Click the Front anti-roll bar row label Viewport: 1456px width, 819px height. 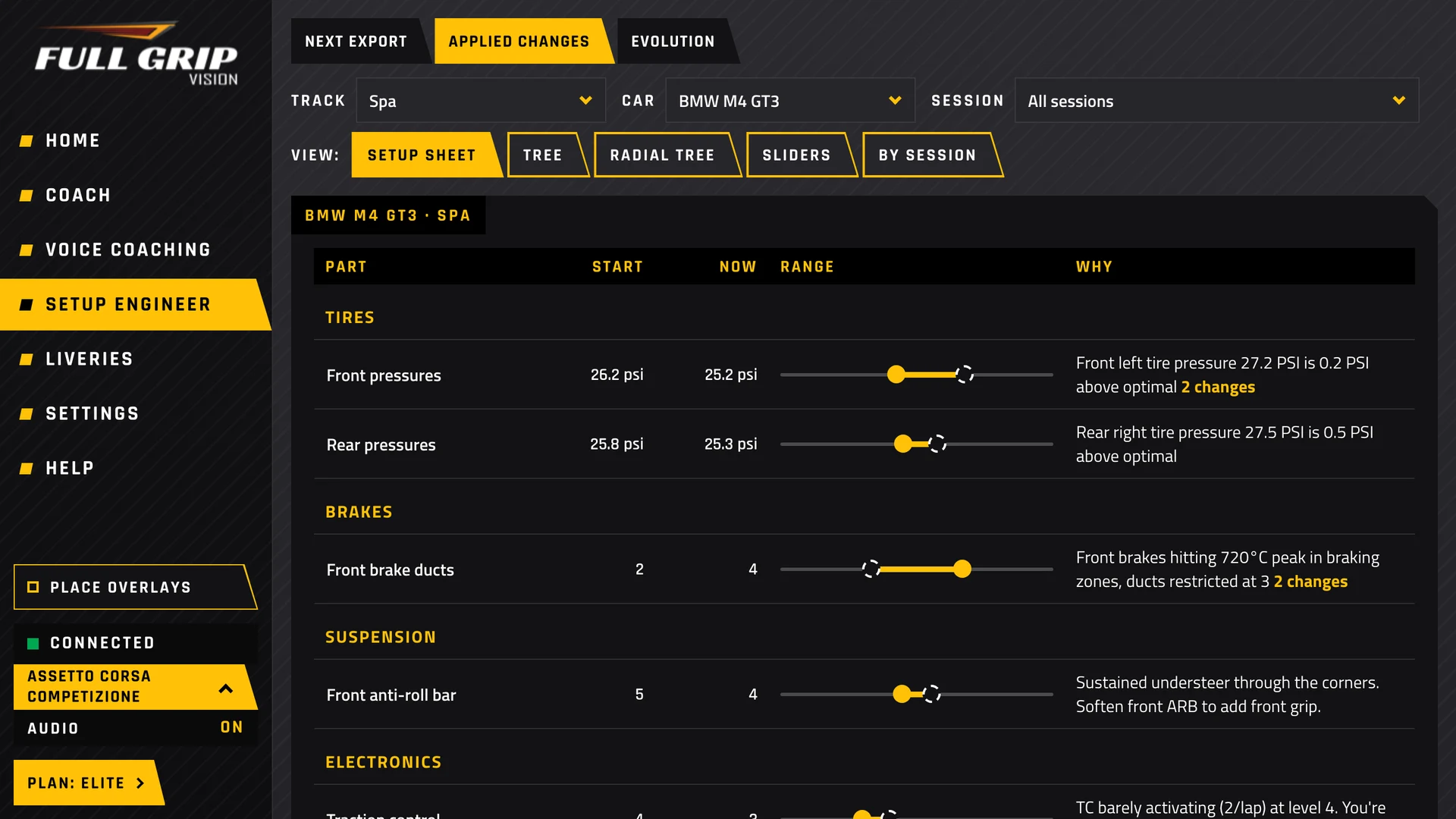point(391,695)
